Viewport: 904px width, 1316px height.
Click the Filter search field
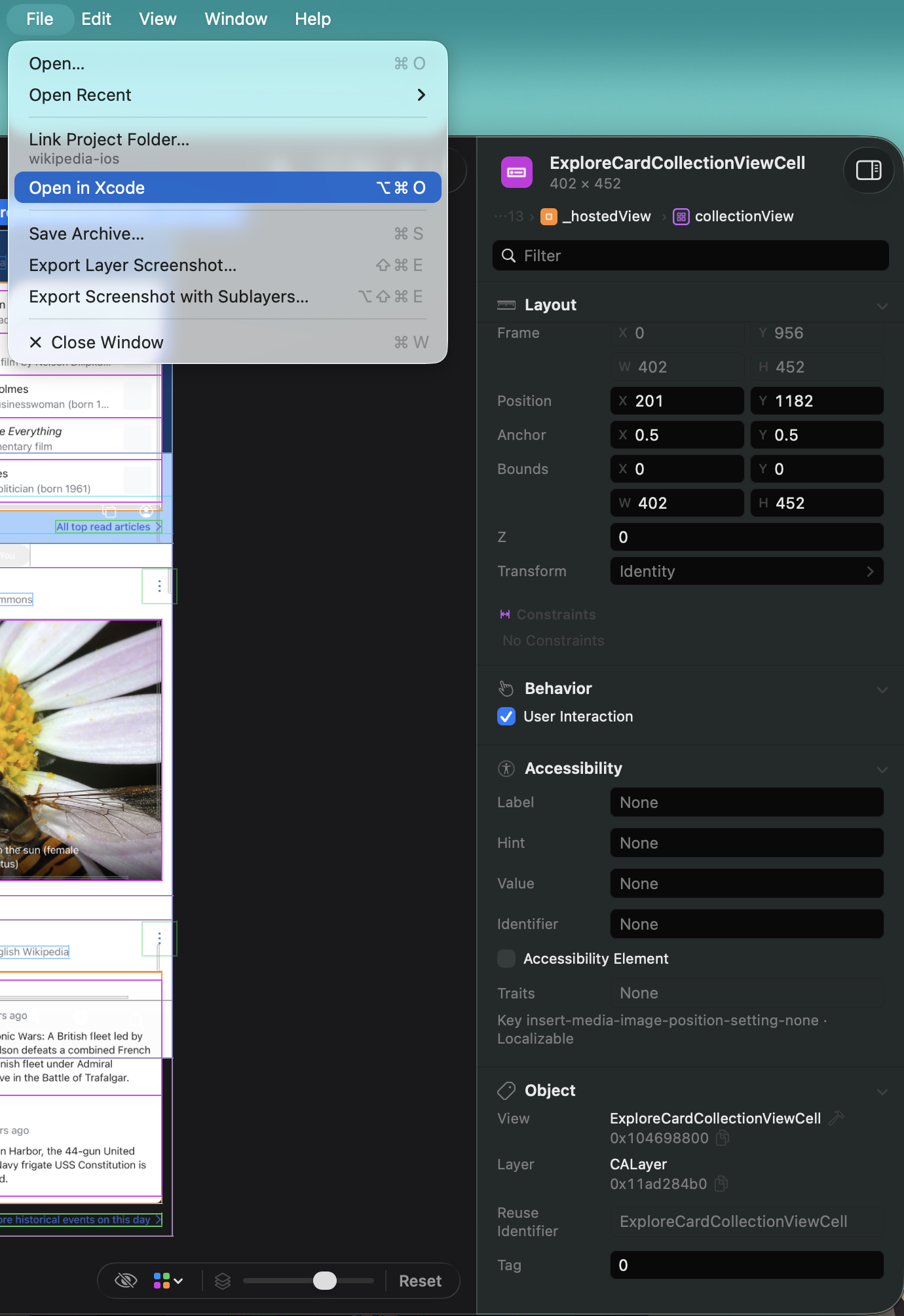click(x=690, y=255)
